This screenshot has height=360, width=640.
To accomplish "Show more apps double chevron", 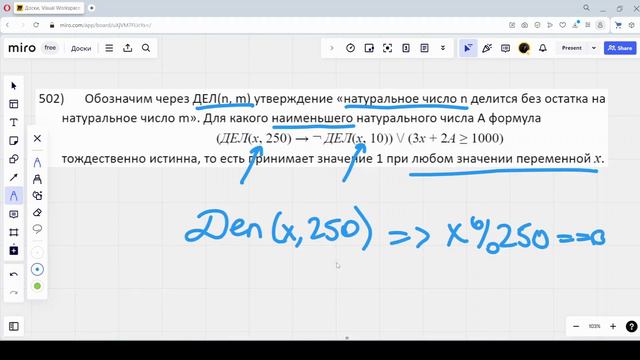I will tap(443, 48).
